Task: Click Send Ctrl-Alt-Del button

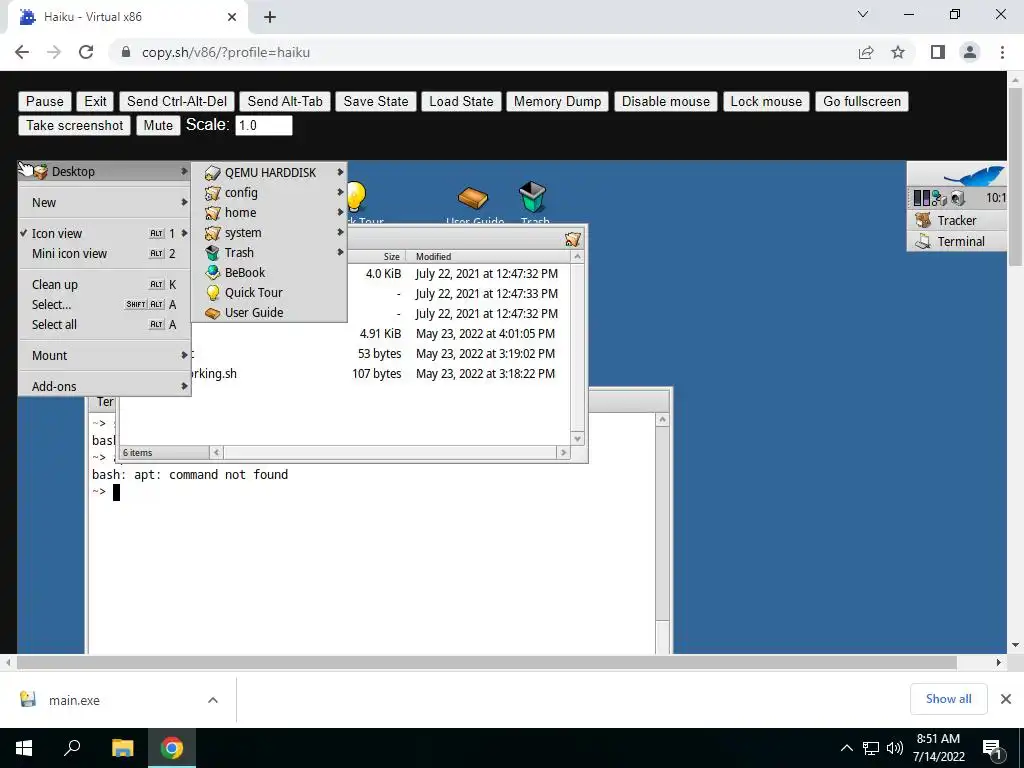Action: click(177, 101)
